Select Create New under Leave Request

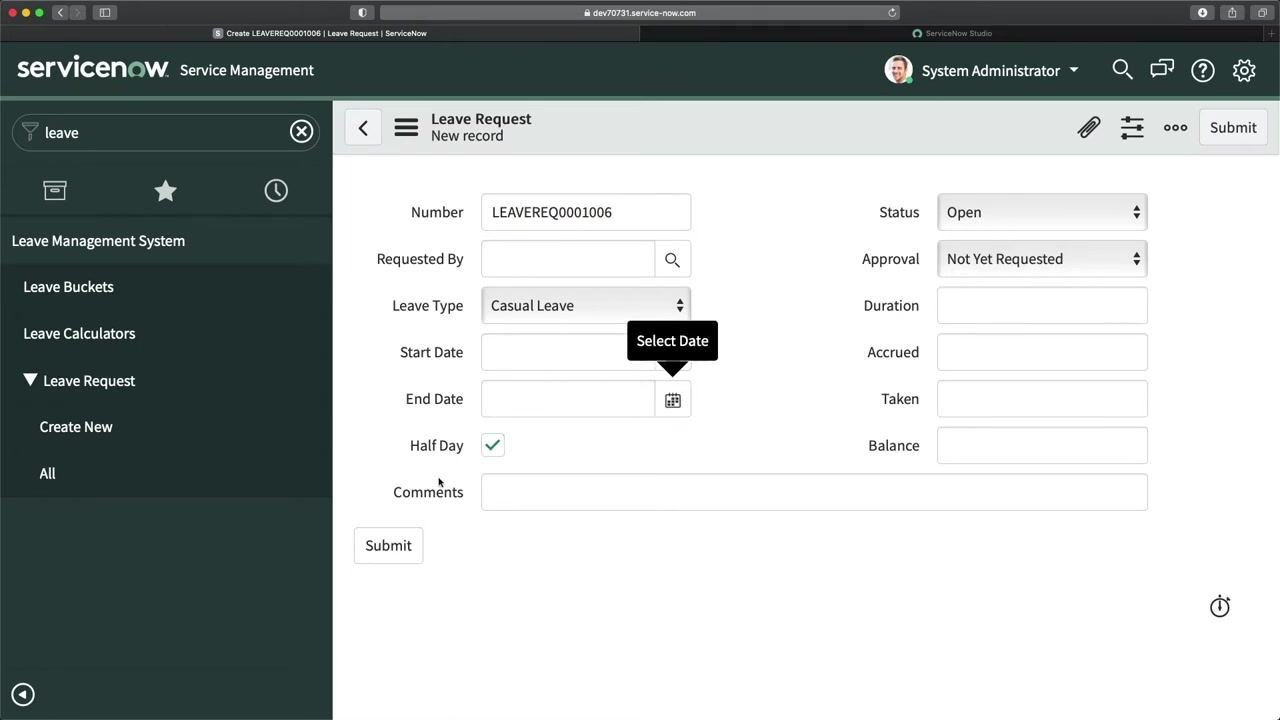[76, 427]
